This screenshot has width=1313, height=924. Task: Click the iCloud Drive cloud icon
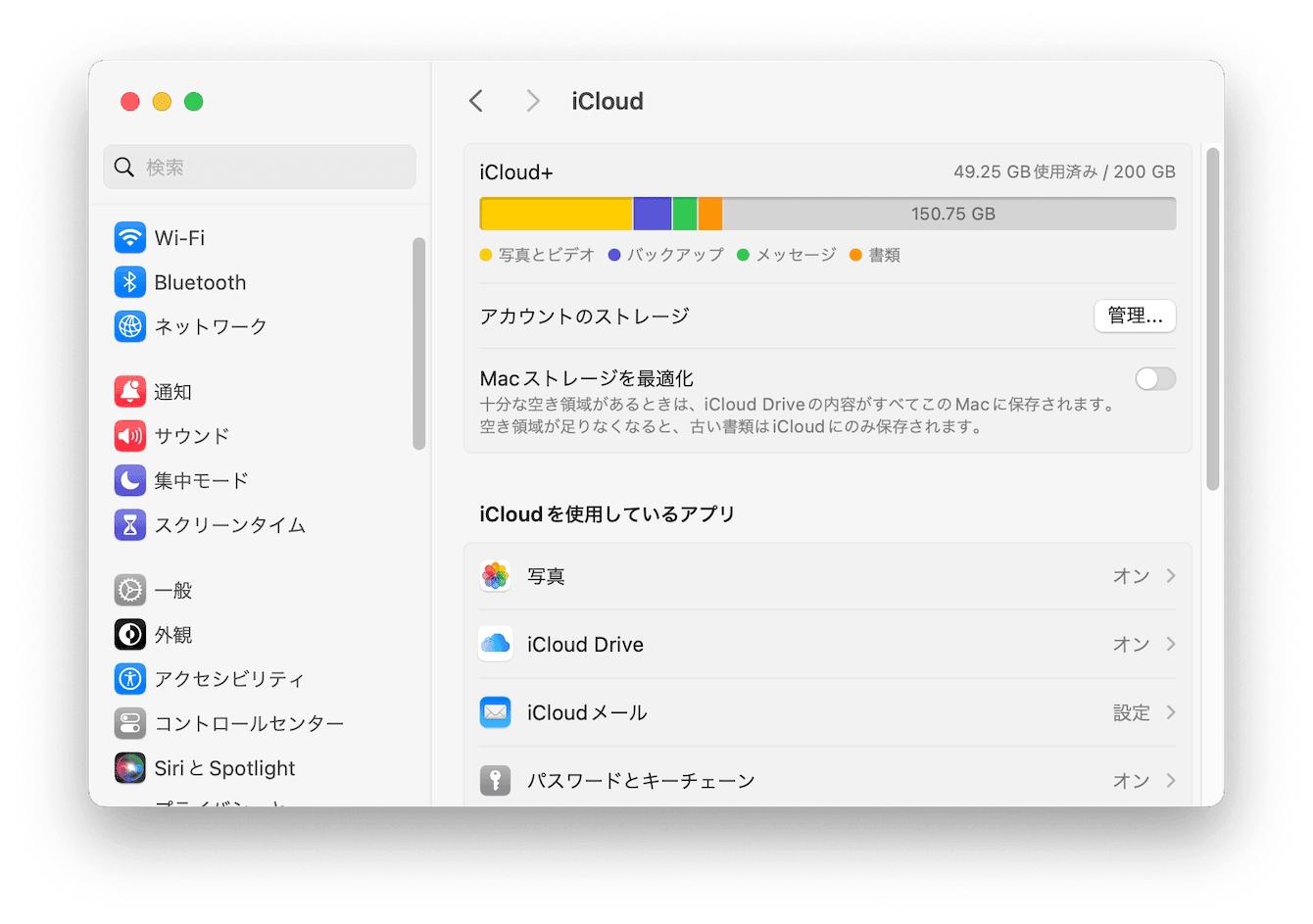[x=496, y=644]
